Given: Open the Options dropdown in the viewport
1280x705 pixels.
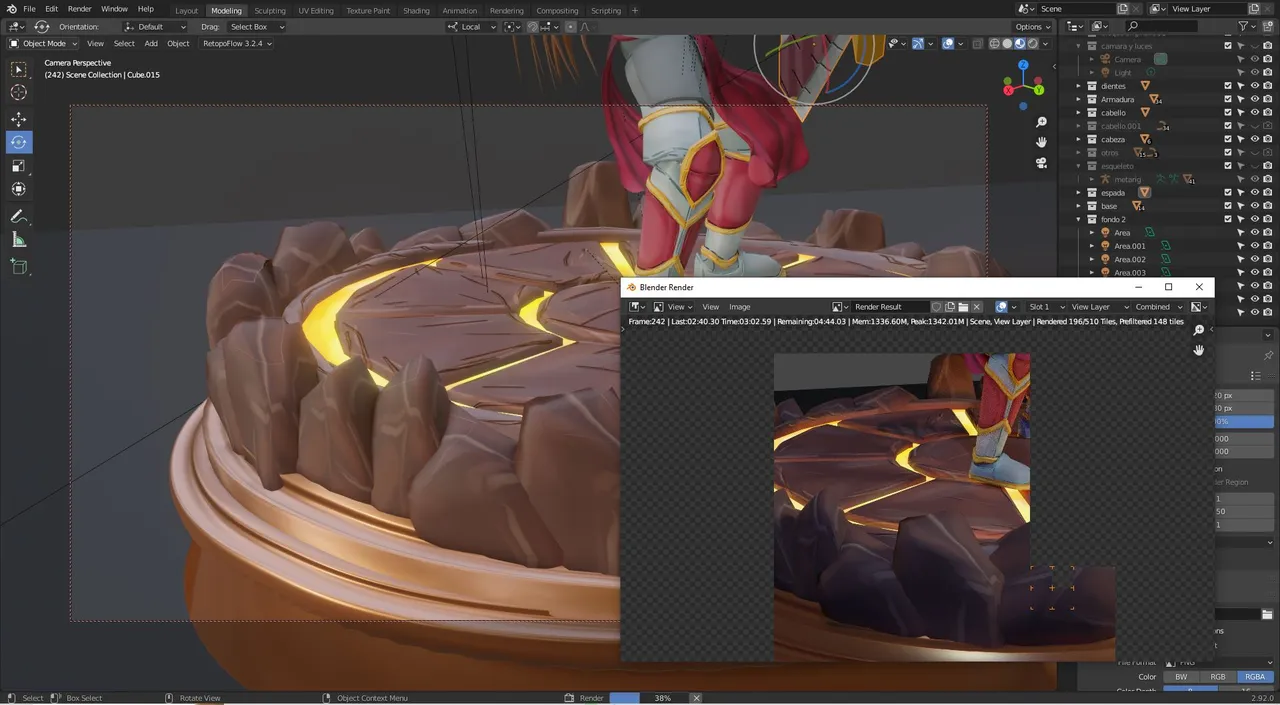Looking at the screenshot, I should 1032,27.
